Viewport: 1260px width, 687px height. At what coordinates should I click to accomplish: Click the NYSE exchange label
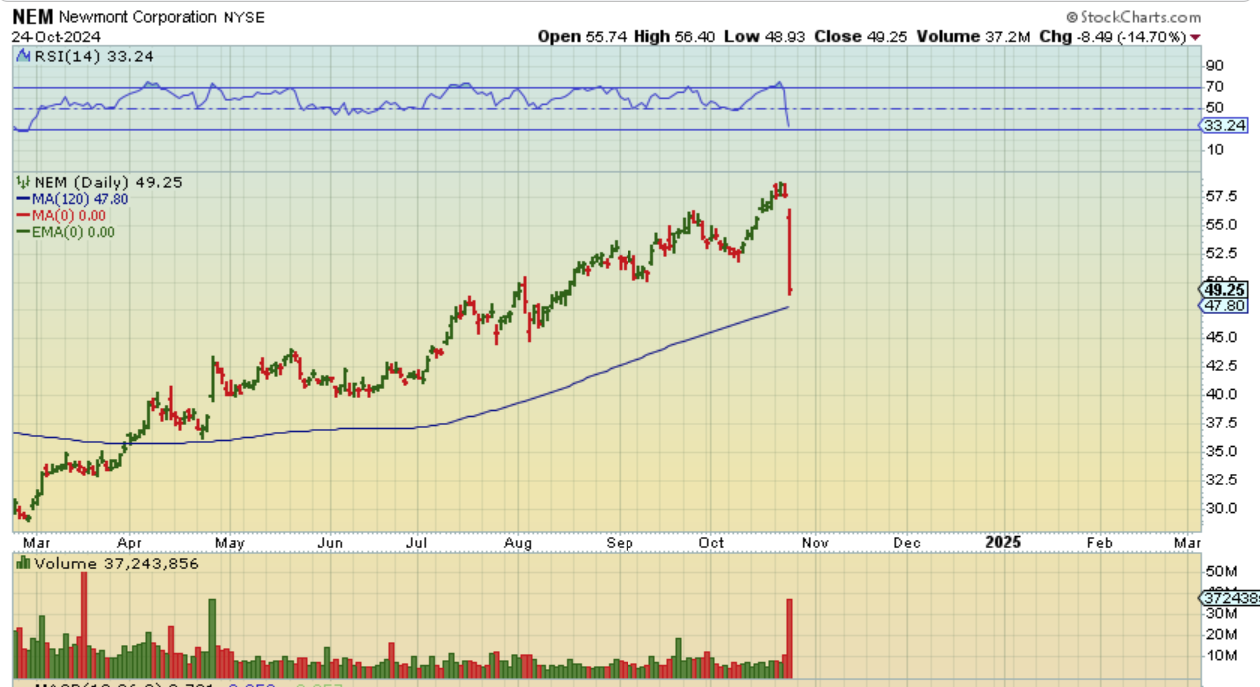[x=243, y=17]
